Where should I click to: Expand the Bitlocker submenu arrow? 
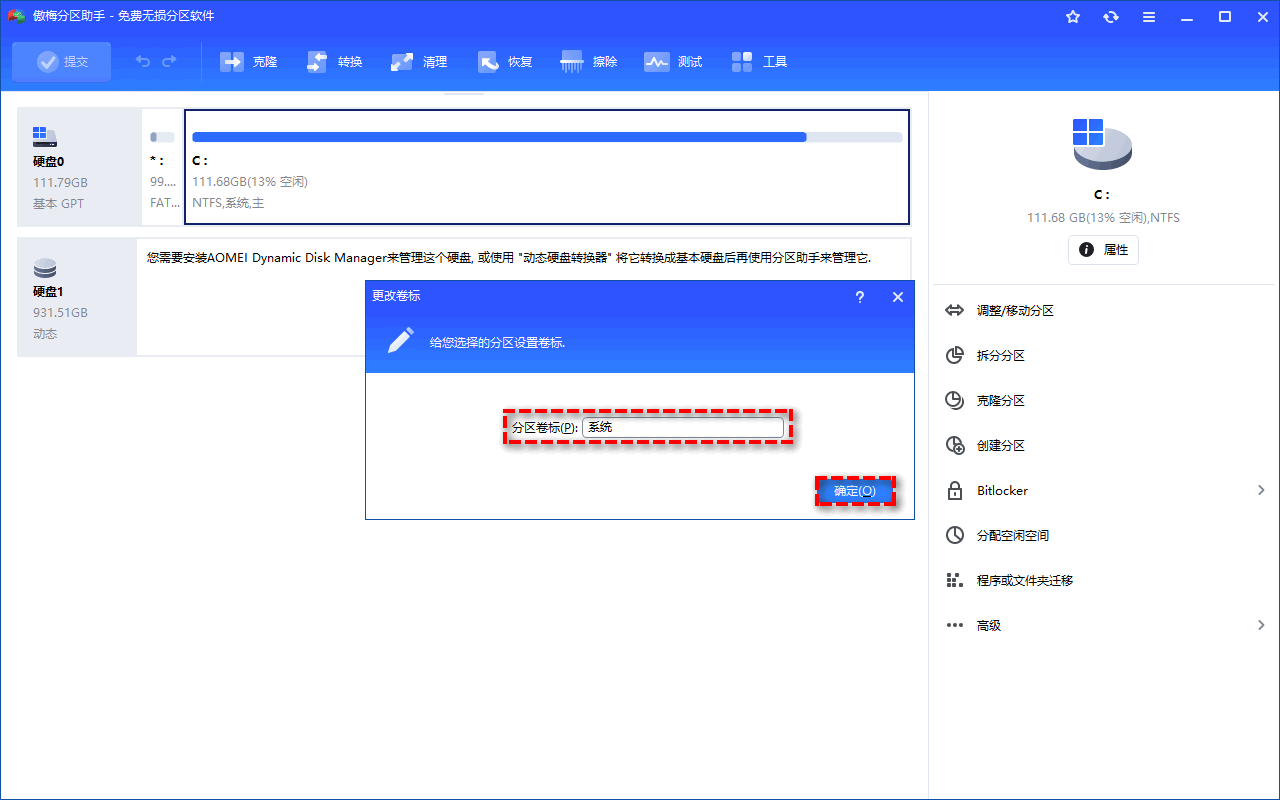1261,490
